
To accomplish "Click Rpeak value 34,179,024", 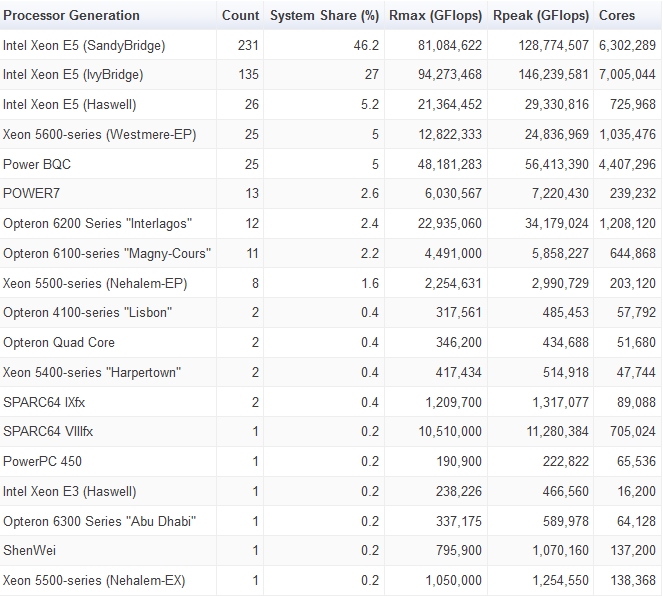I will pyautogui.click(x=557, y=223).
